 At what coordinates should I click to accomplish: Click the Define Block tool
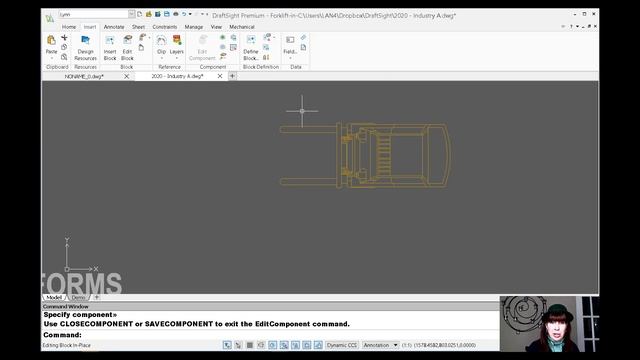click(x=251, y=47)
